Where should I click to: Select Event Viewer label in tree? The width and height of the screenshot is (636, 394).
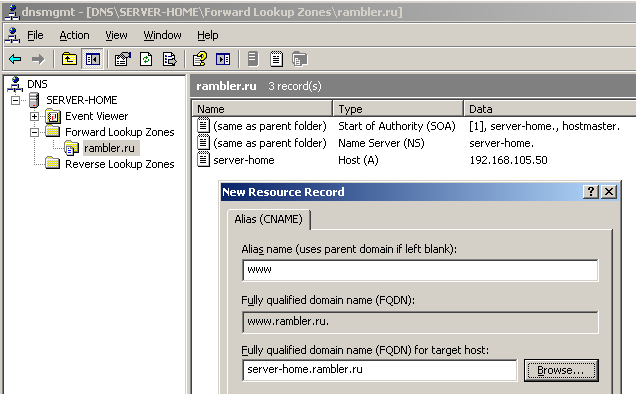tap(97, 116)
